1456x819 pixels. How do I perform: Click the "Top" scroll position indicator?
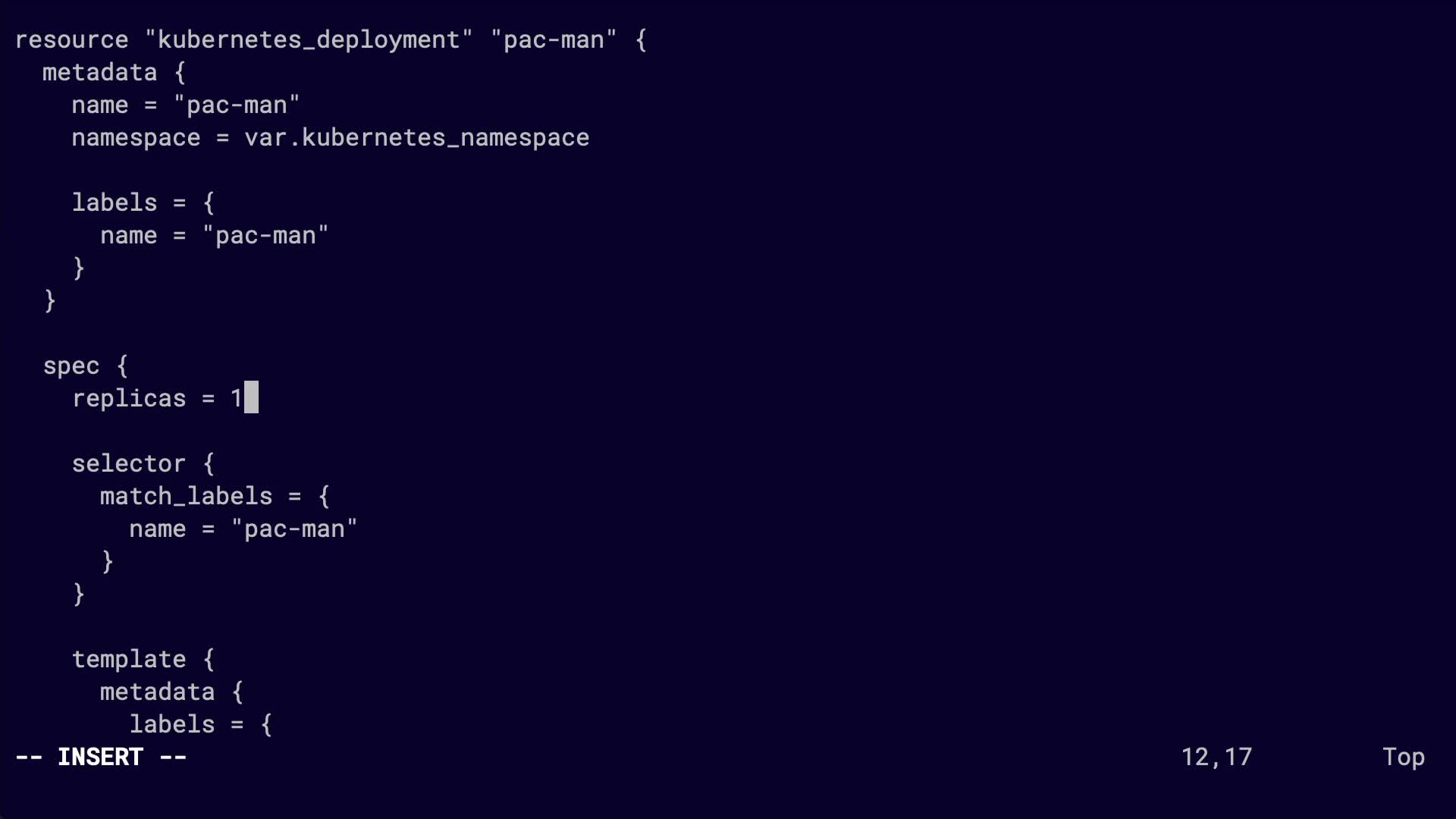(x=1403, y=757)
